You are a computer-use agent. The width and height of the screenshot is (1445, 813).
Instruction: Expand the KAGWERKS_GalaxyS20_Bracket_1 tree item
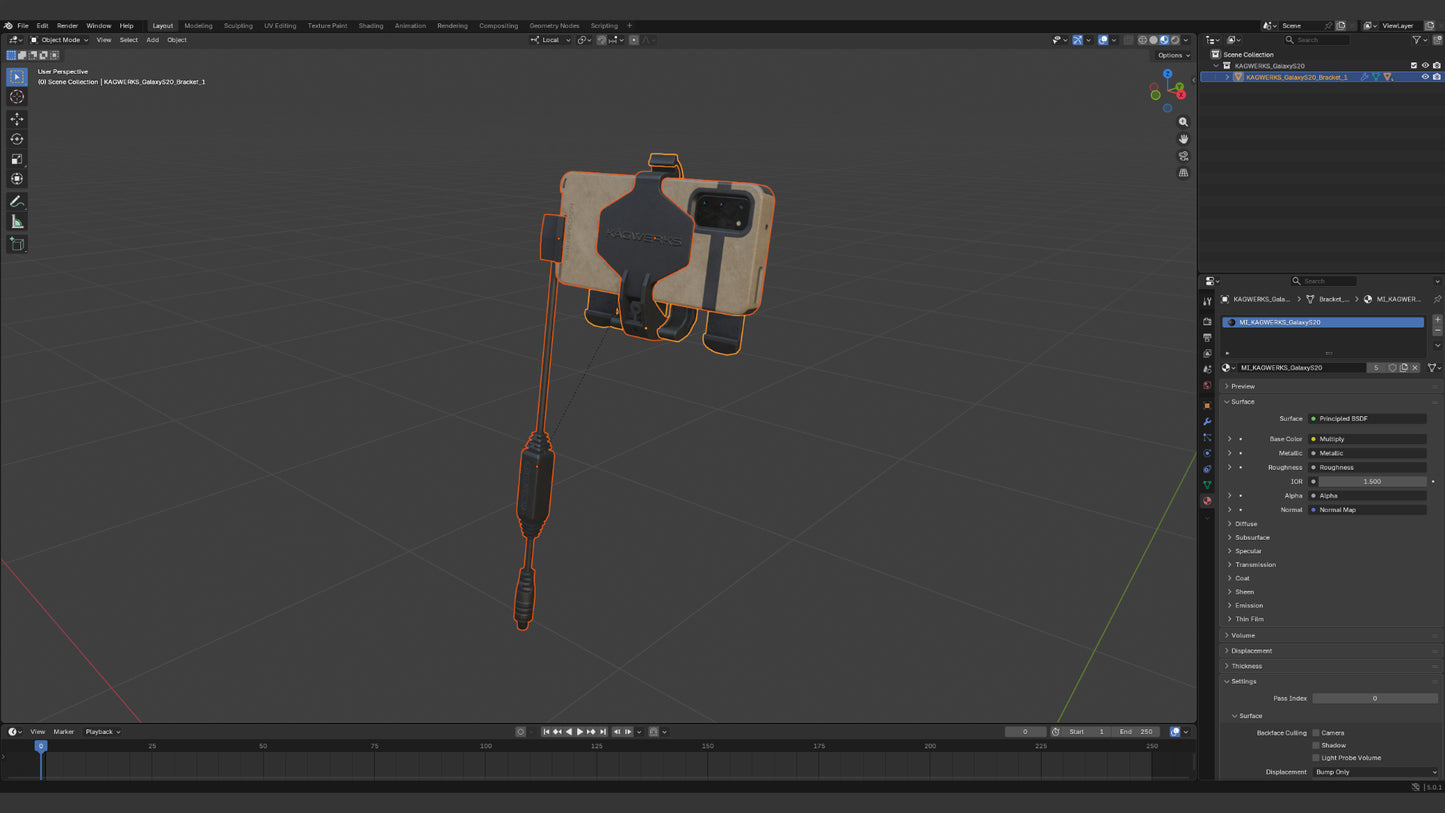1228,77
